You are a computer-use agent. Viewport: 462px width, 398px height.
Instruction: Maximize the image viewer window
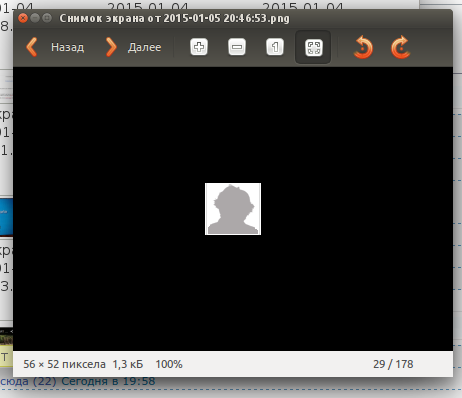[47, 18]
